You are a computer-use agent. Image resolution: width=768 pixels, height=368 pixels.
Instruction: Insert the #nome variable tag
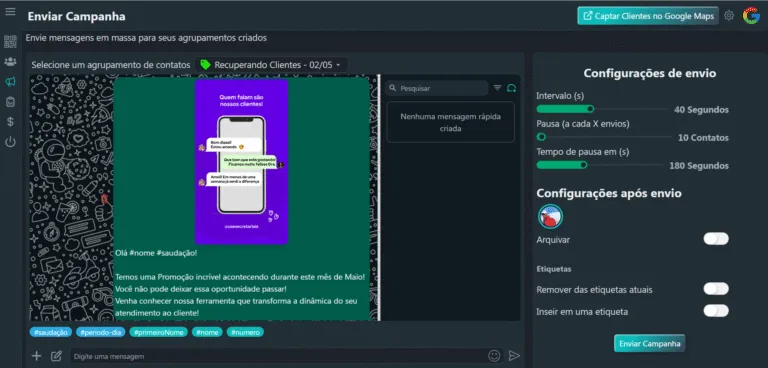tap(207, 332)
